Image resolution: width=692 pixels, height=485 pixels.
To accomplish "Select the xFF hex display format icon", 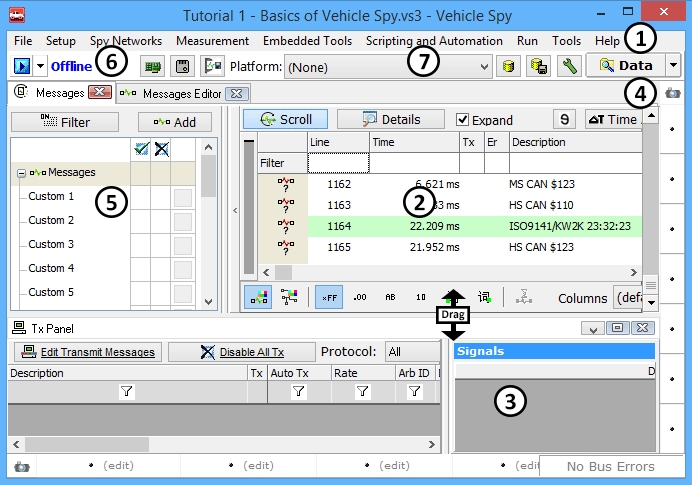I will 328,297.
